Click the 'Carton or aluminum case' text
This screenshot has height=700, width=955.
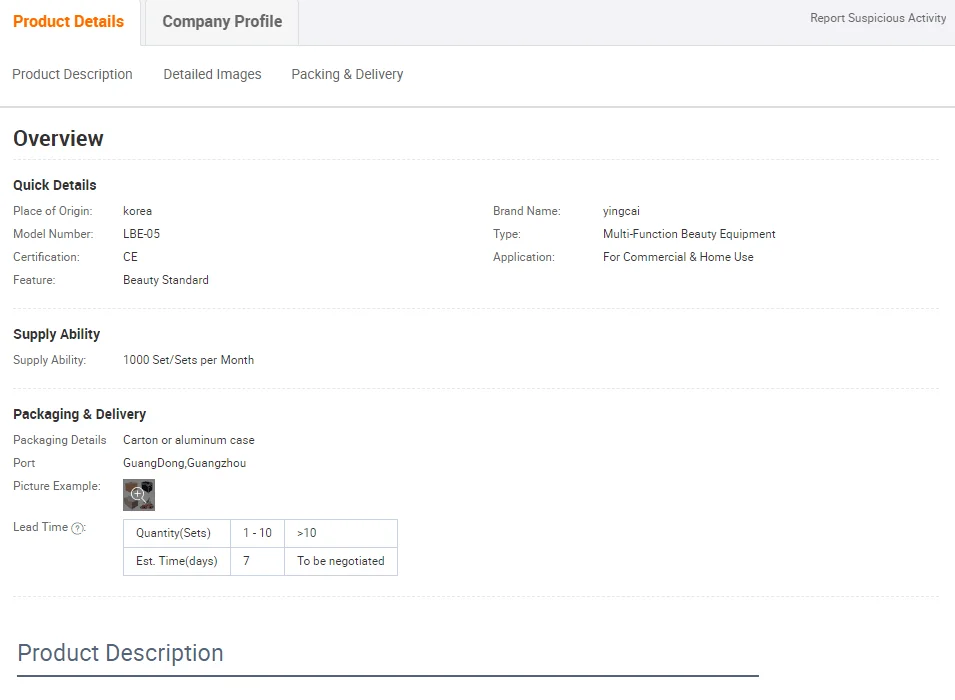pyautogui.click(x=189, y=440)
